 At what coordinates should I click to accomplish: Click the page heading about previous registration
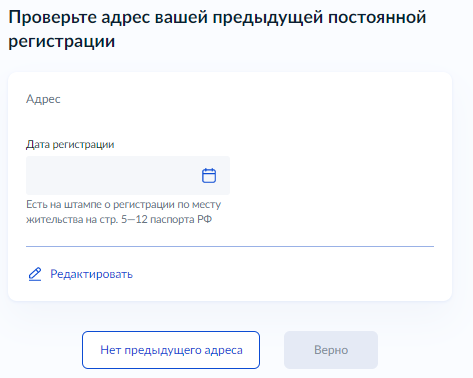pos(217,29)
